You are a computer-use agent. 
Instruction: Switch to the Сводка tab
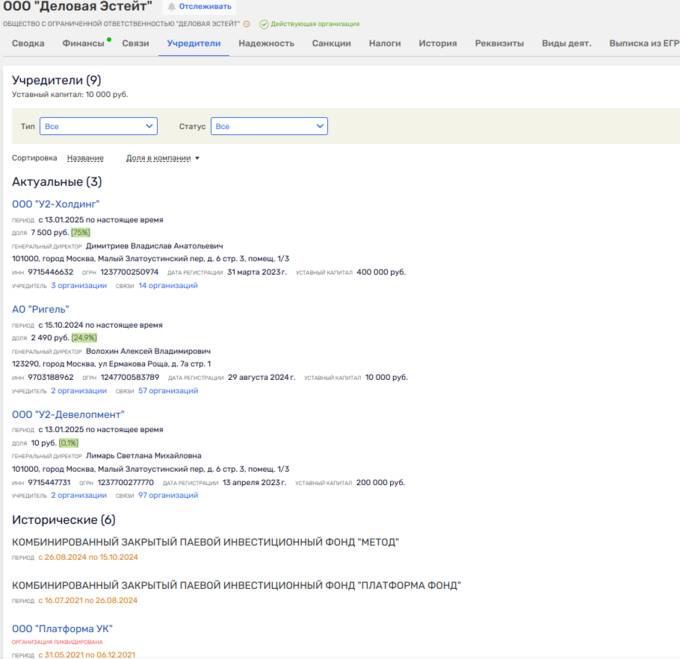pos(28,44)
